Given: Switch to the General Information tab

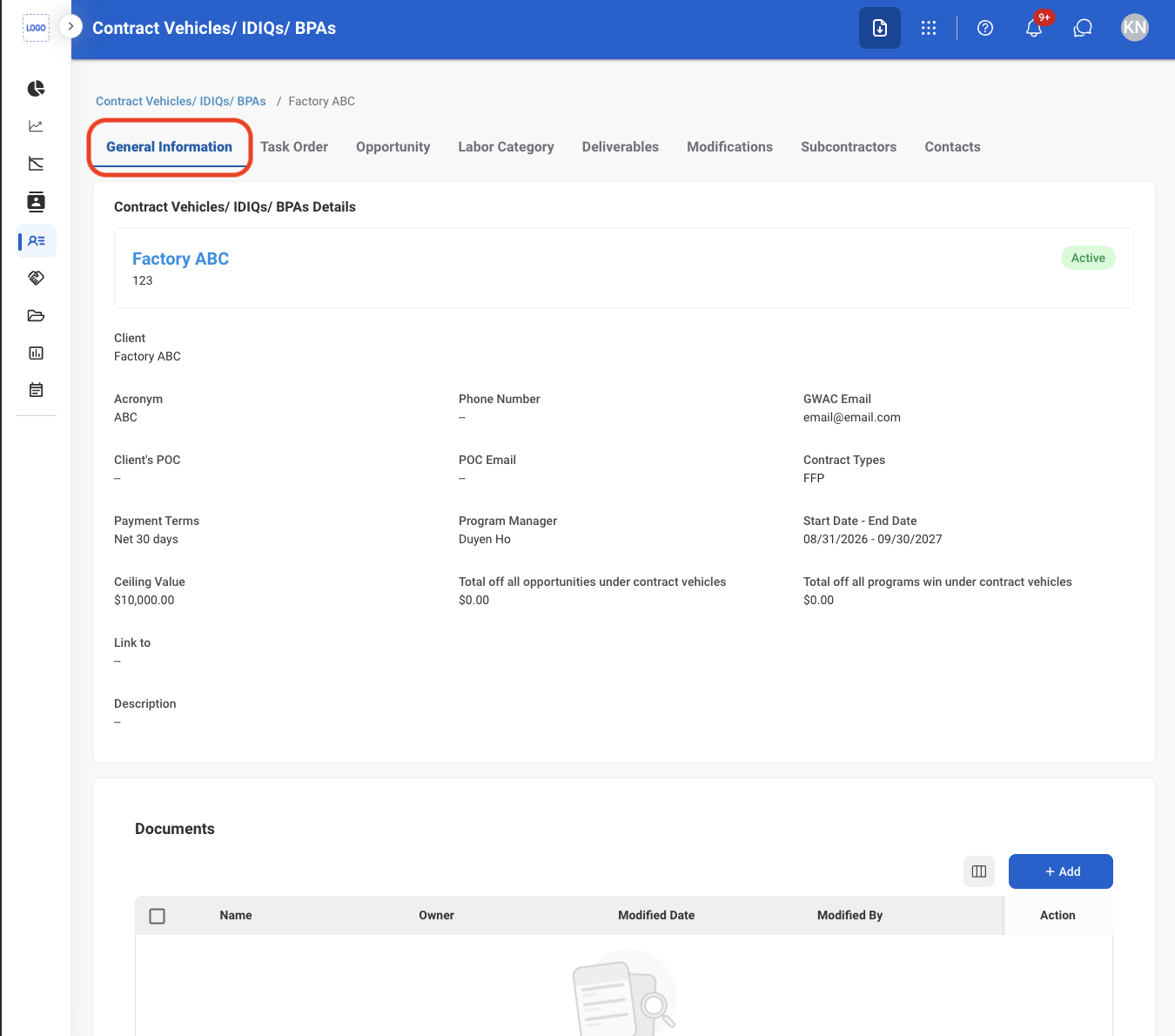Looking at the screenshot, I should (x=170, y=147).
